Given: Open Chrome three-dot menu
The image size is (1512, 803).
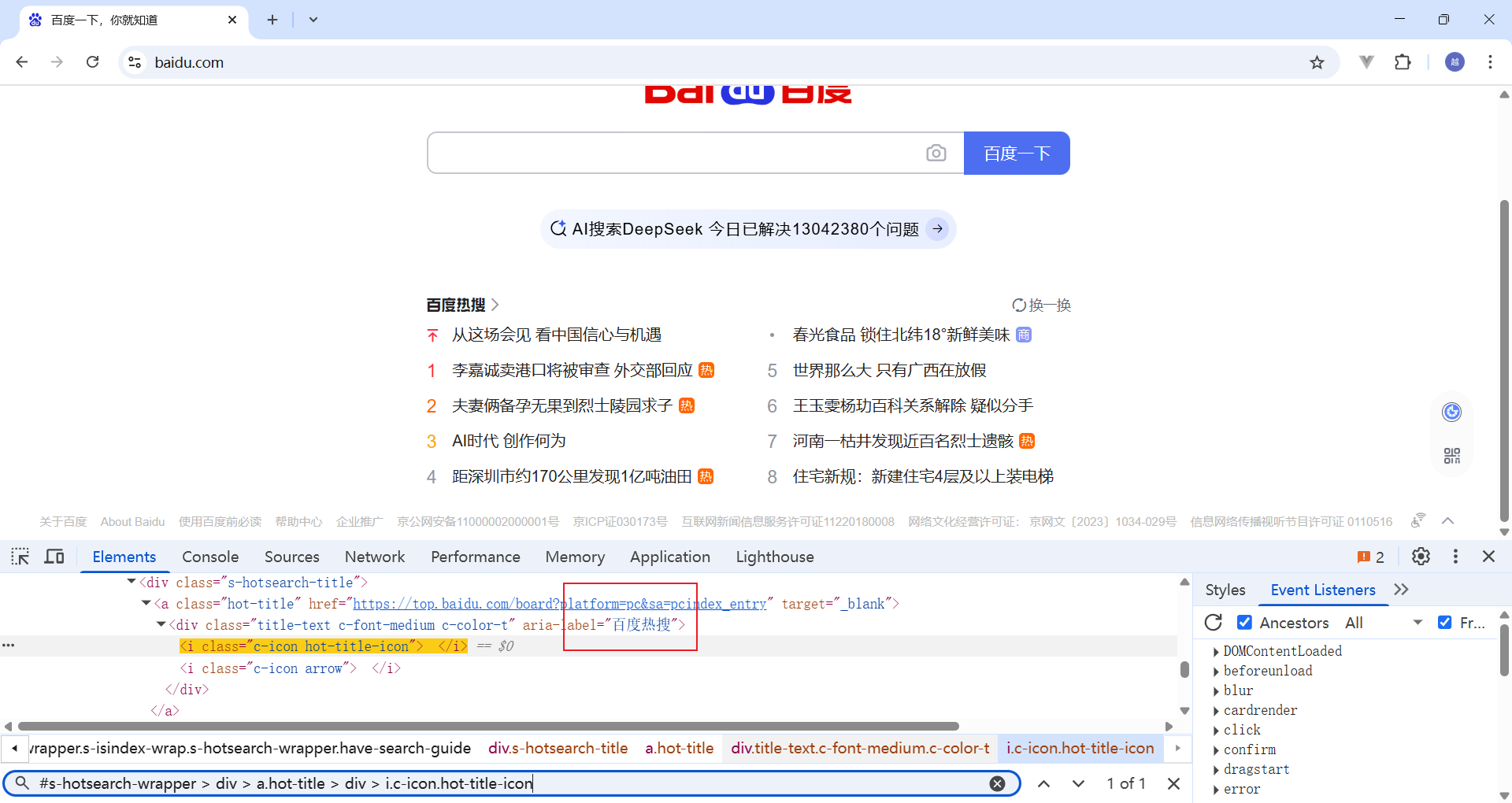Looking at the screenshot, I should (x=1490, y=62).
